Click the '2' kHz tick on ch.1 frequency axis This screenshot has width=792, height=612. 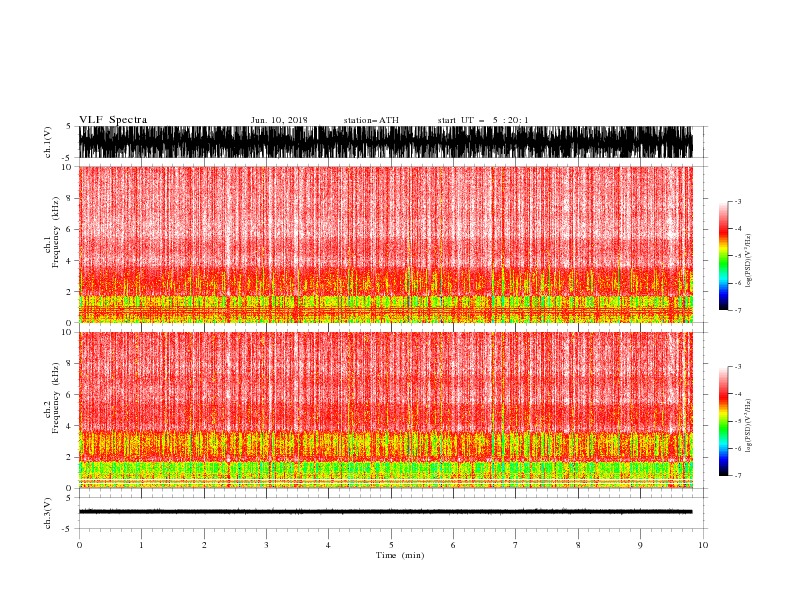point(69,292)
